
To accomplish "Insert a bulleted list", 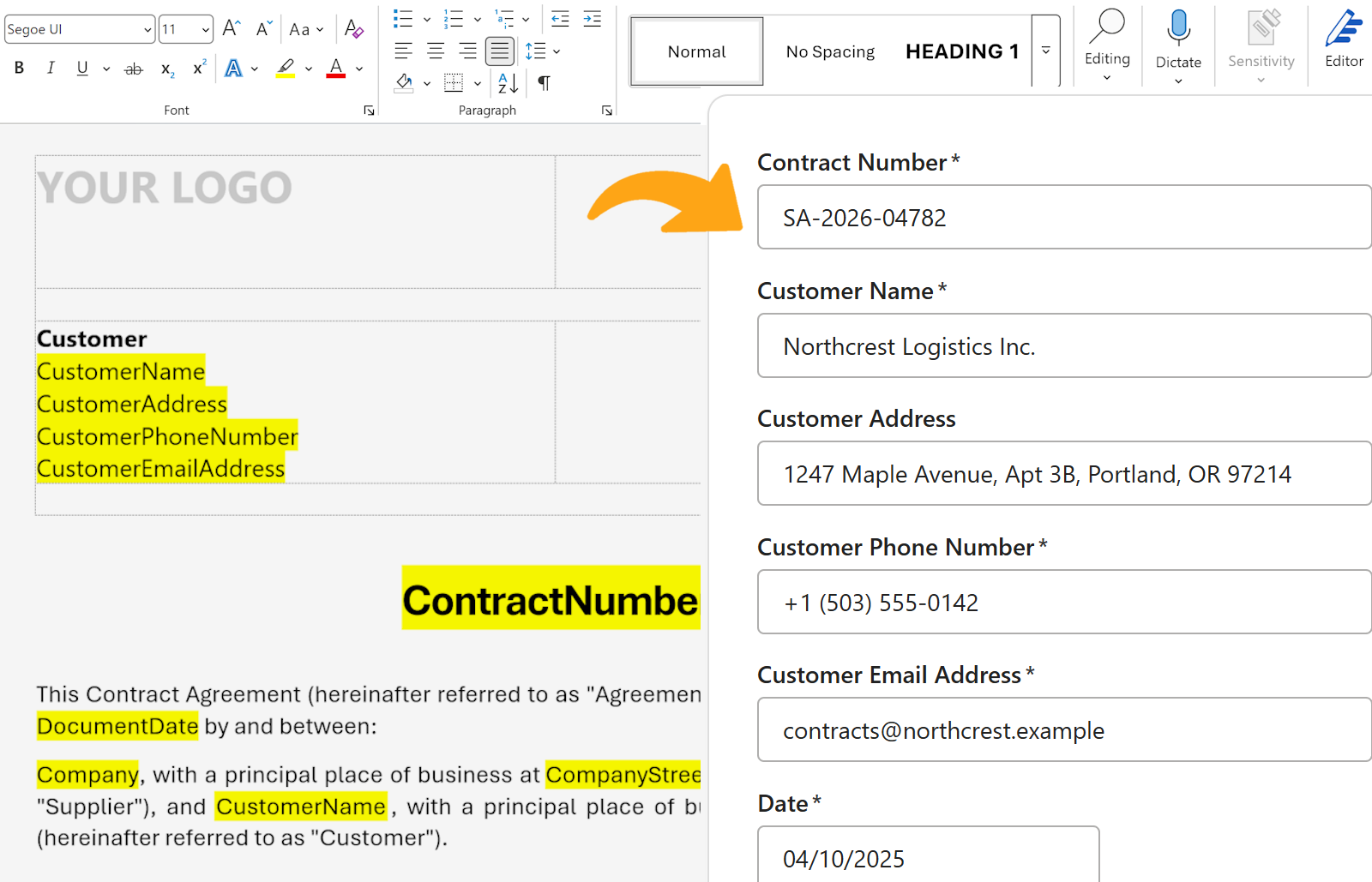I will click(402, 19).
